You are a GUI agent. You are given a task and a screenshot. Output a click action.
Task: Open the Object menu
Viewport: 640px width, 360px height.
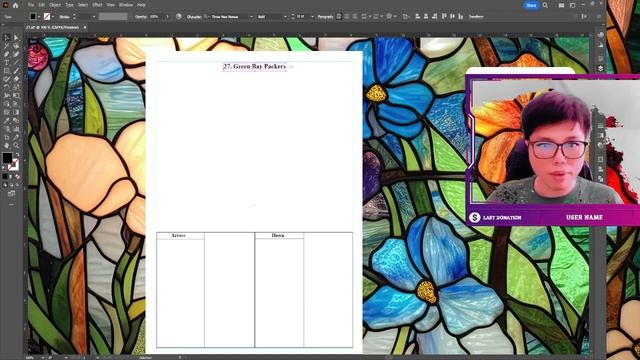[x=55, y=5]
